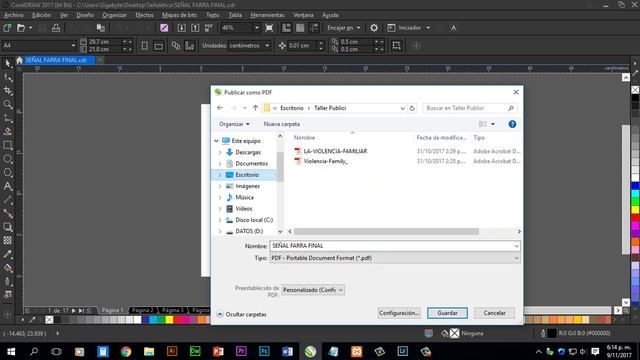Select portrait page orientation
640x360 pixels.
coord(144,46)
